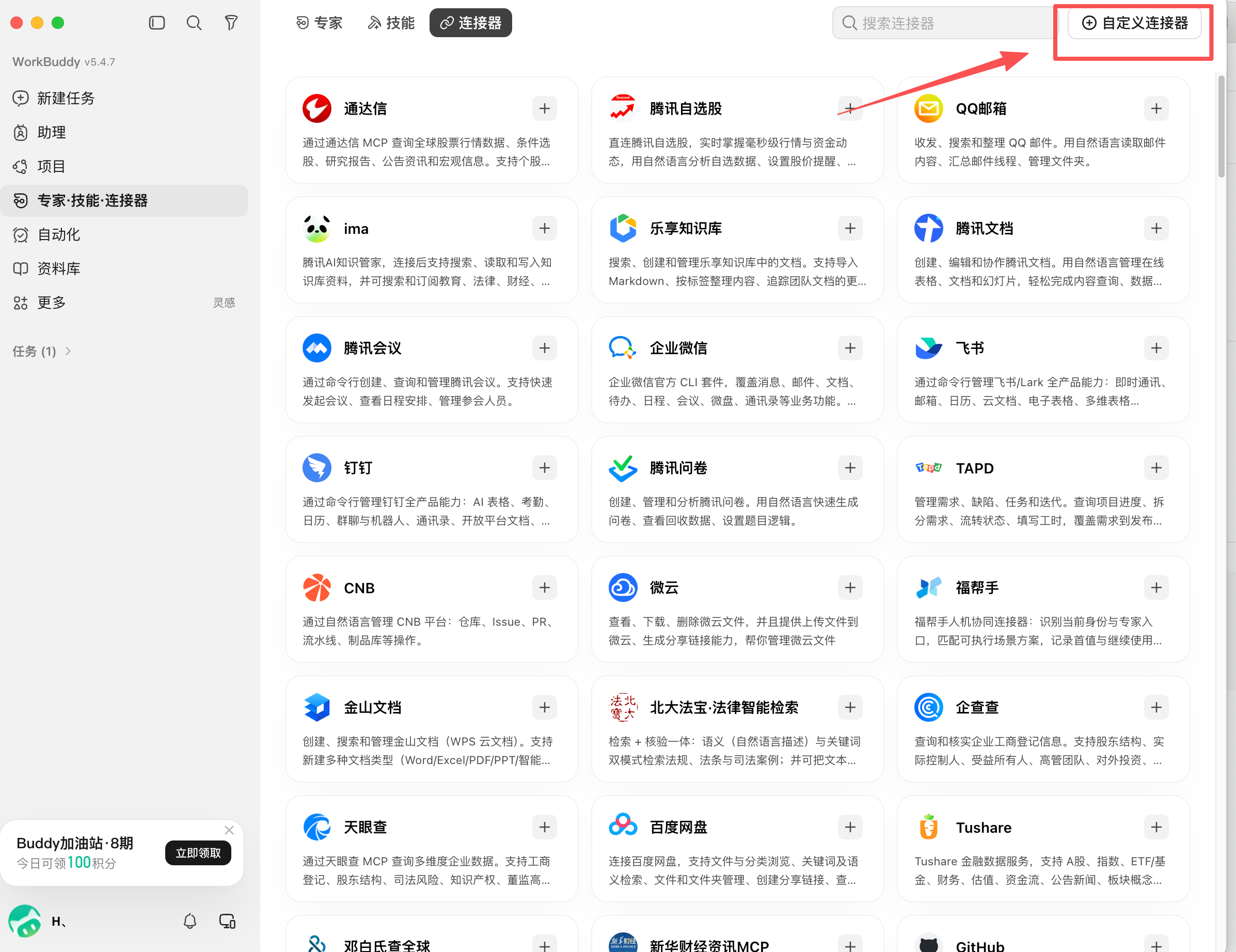Add the 北大法宝 connector
Image resolution: width=1236 pixels, height=952 pixels.
click(850, 707)
